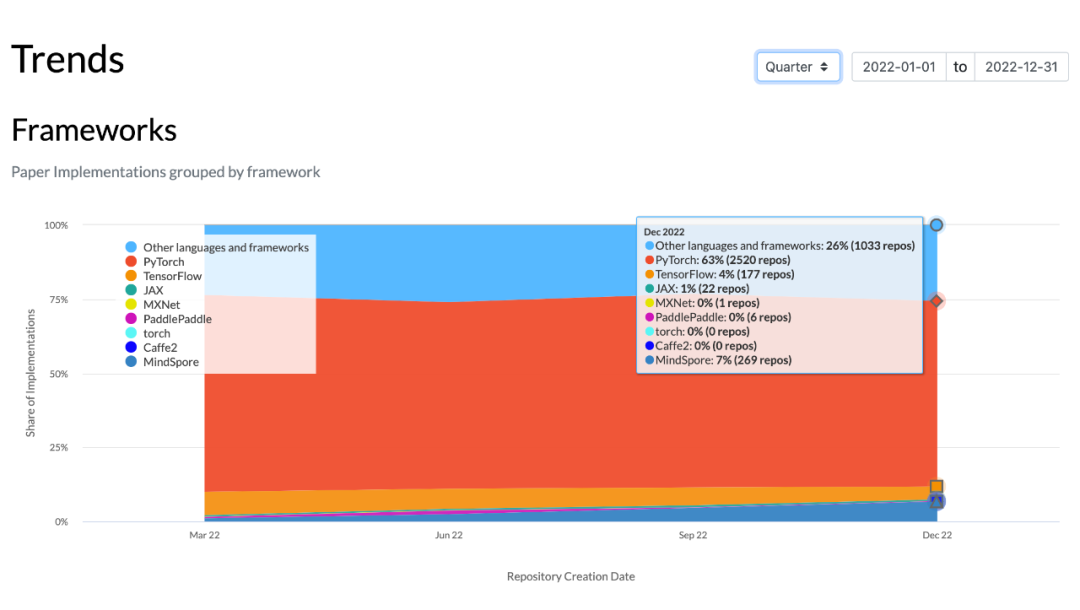Screen dimensions: 1080x610
Task: Open the Quarter interval dropdown
Action: (797, 67)
